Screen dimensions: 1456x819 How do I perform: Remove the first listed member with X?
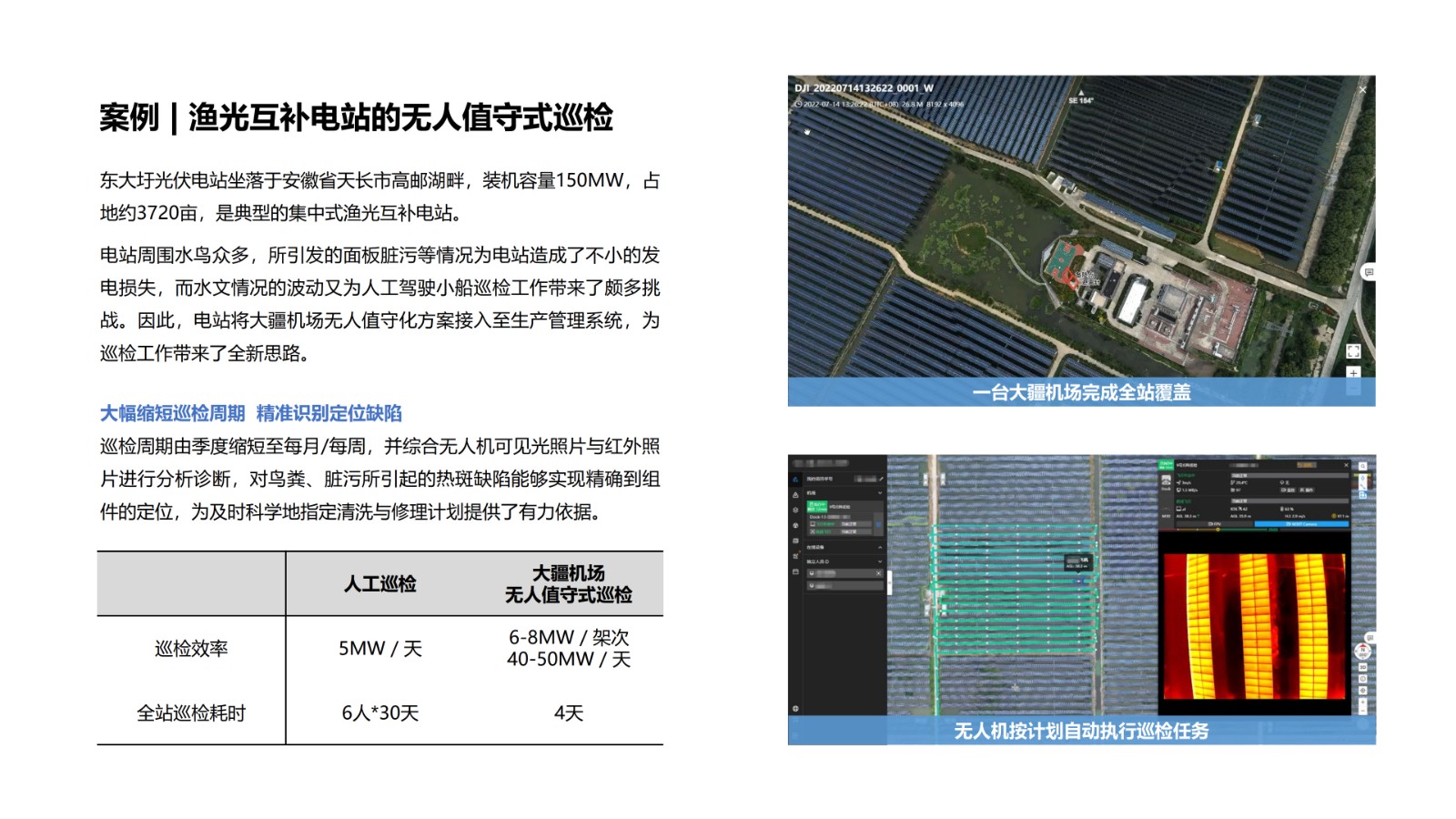tap(878, 573)
